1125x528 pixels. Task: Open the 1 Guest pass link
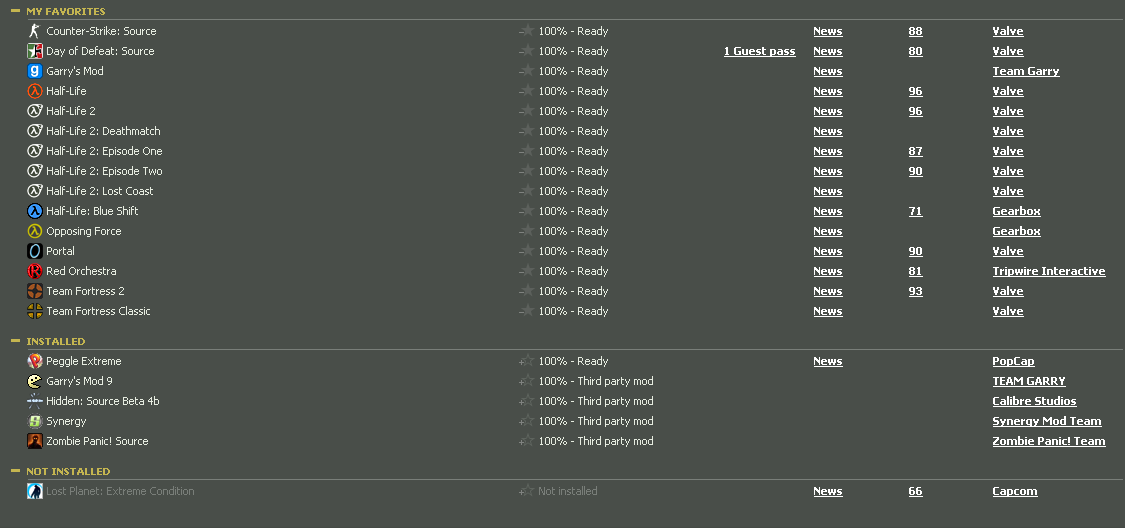point(759,51)
